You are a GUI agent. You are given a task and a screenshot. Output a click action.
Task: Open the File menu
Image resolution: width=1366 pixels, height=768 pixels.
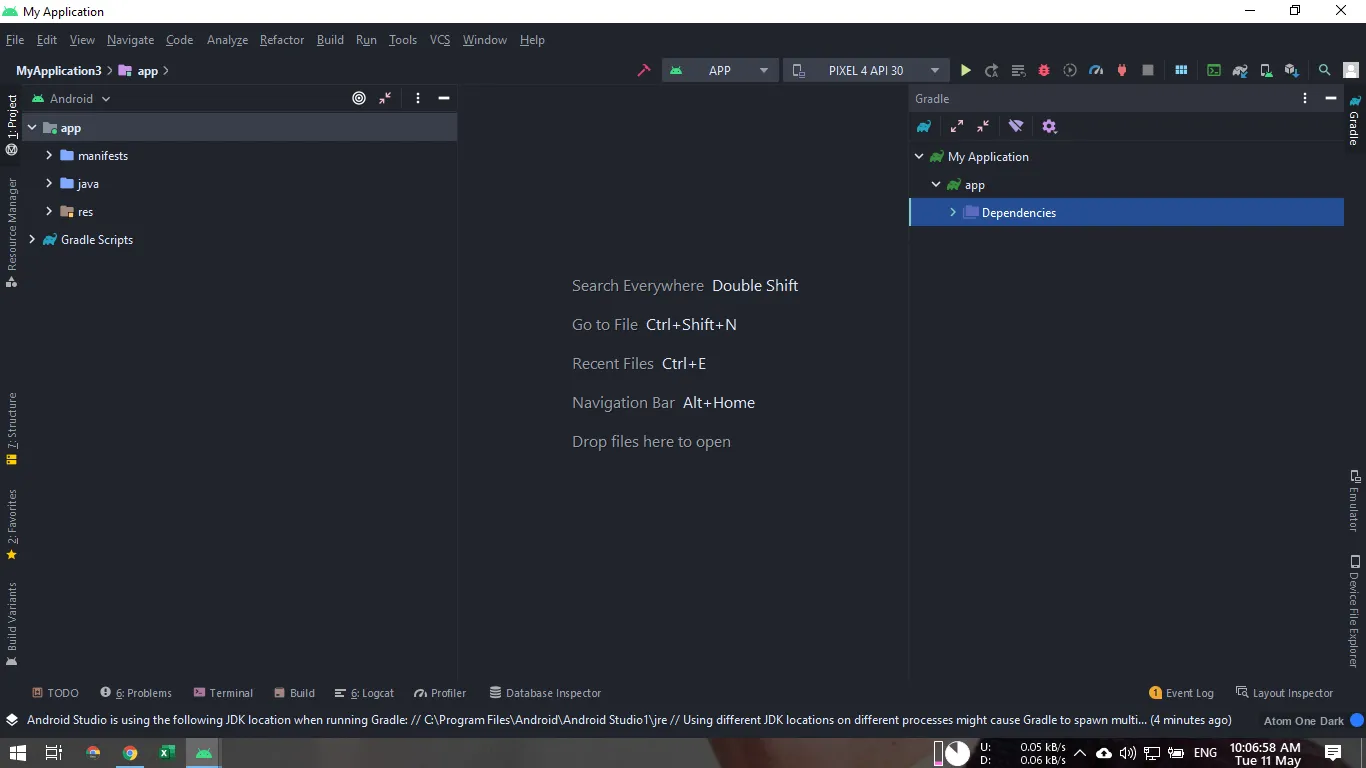tap(15, 40)
